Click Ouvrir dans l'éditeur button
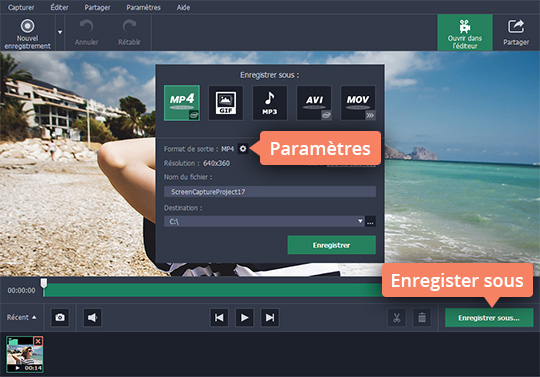540x377 pixels. point(465,33)
